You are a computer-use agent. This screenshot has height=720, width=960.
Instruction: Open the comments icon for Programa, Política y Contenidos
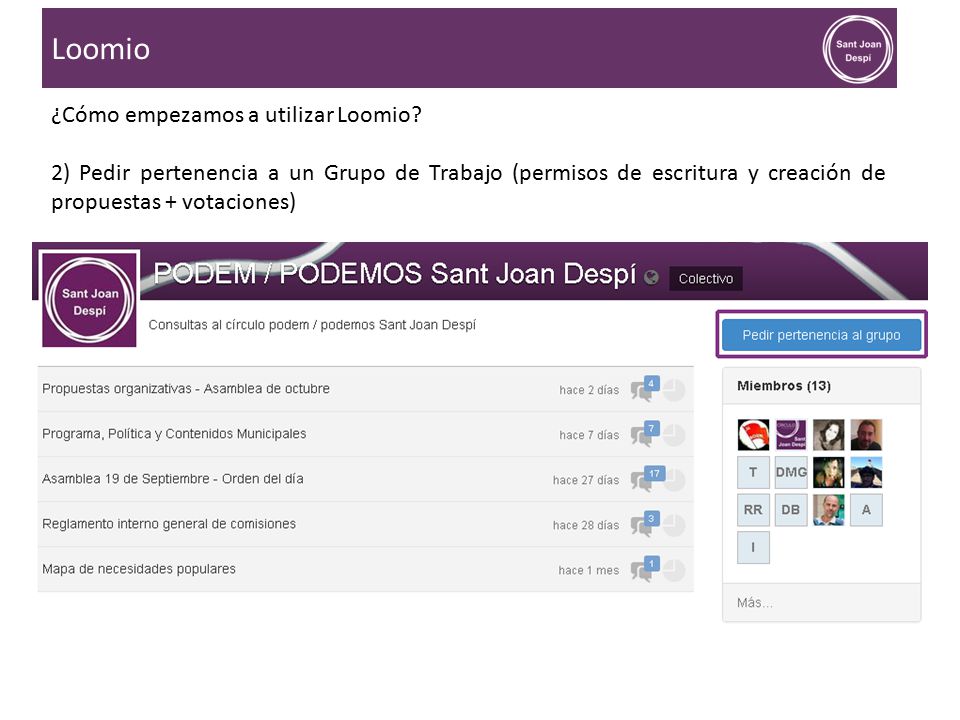(645, 434)
